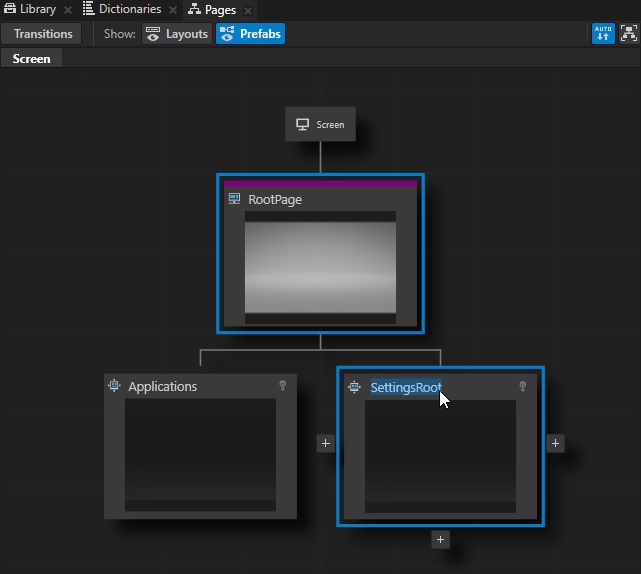Toggle the auto-arrange layout icon
The height and width of the screenshot is (574, 641).
(603, 34)
